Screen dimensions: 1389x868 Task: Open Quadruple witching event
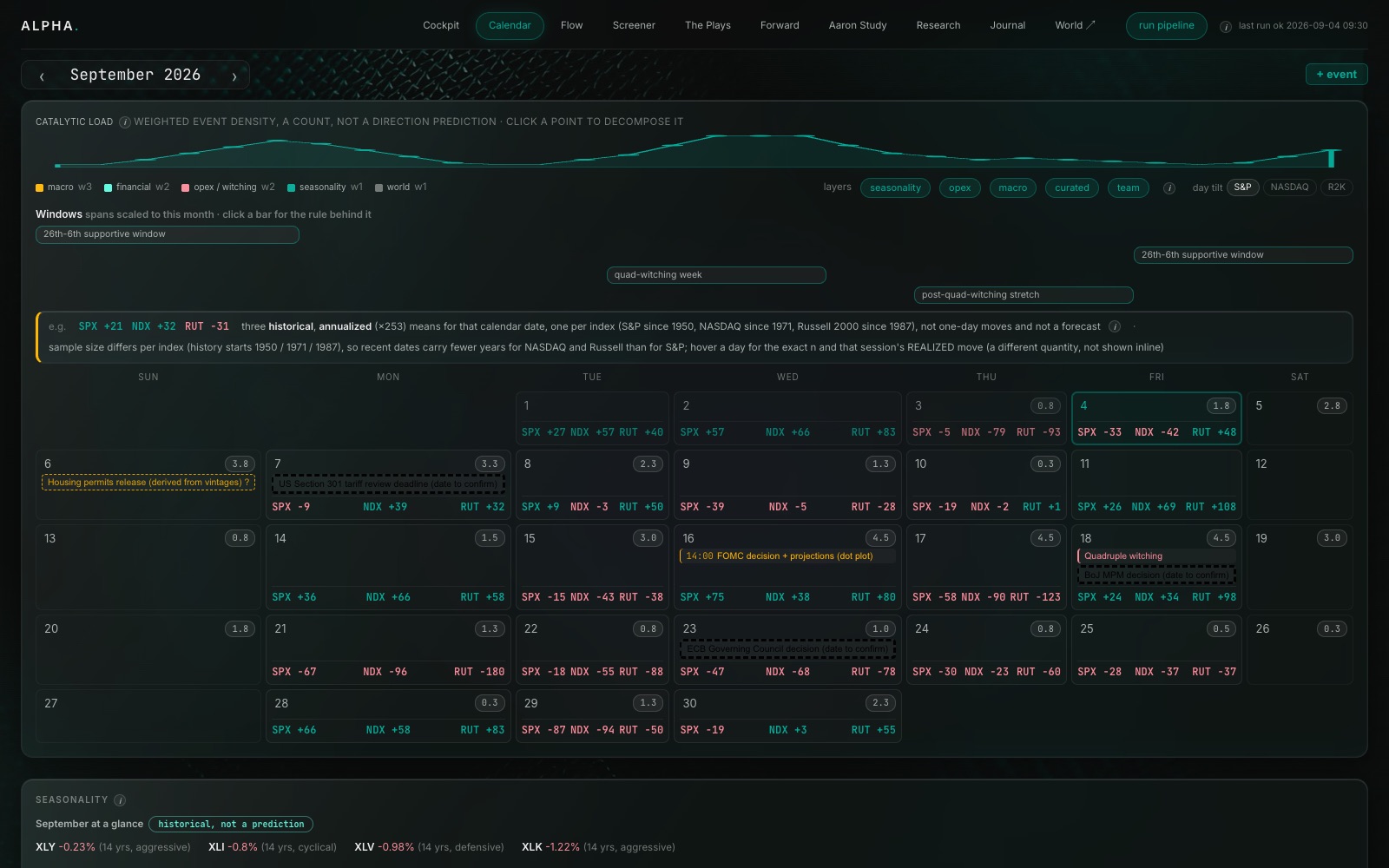pos(1156,556)
